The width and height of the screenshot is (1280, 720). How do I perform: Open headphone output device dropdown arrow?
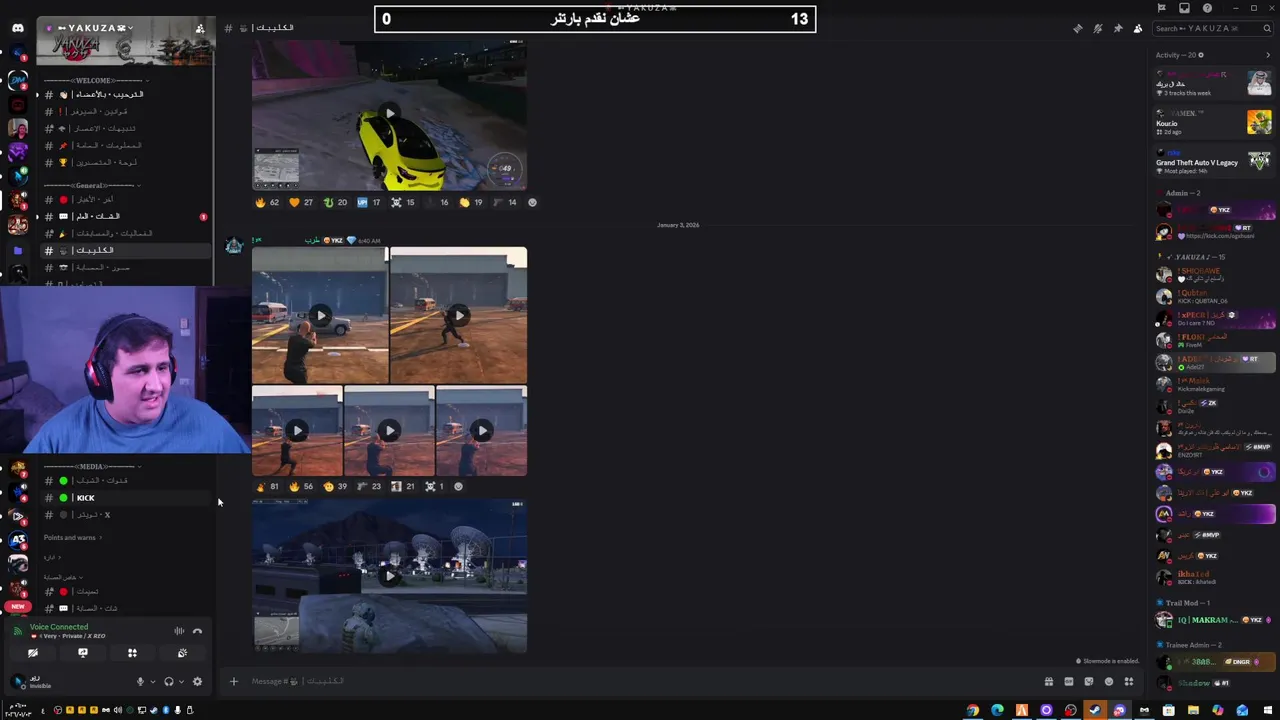pyautogui.click(x=181, y=682)
